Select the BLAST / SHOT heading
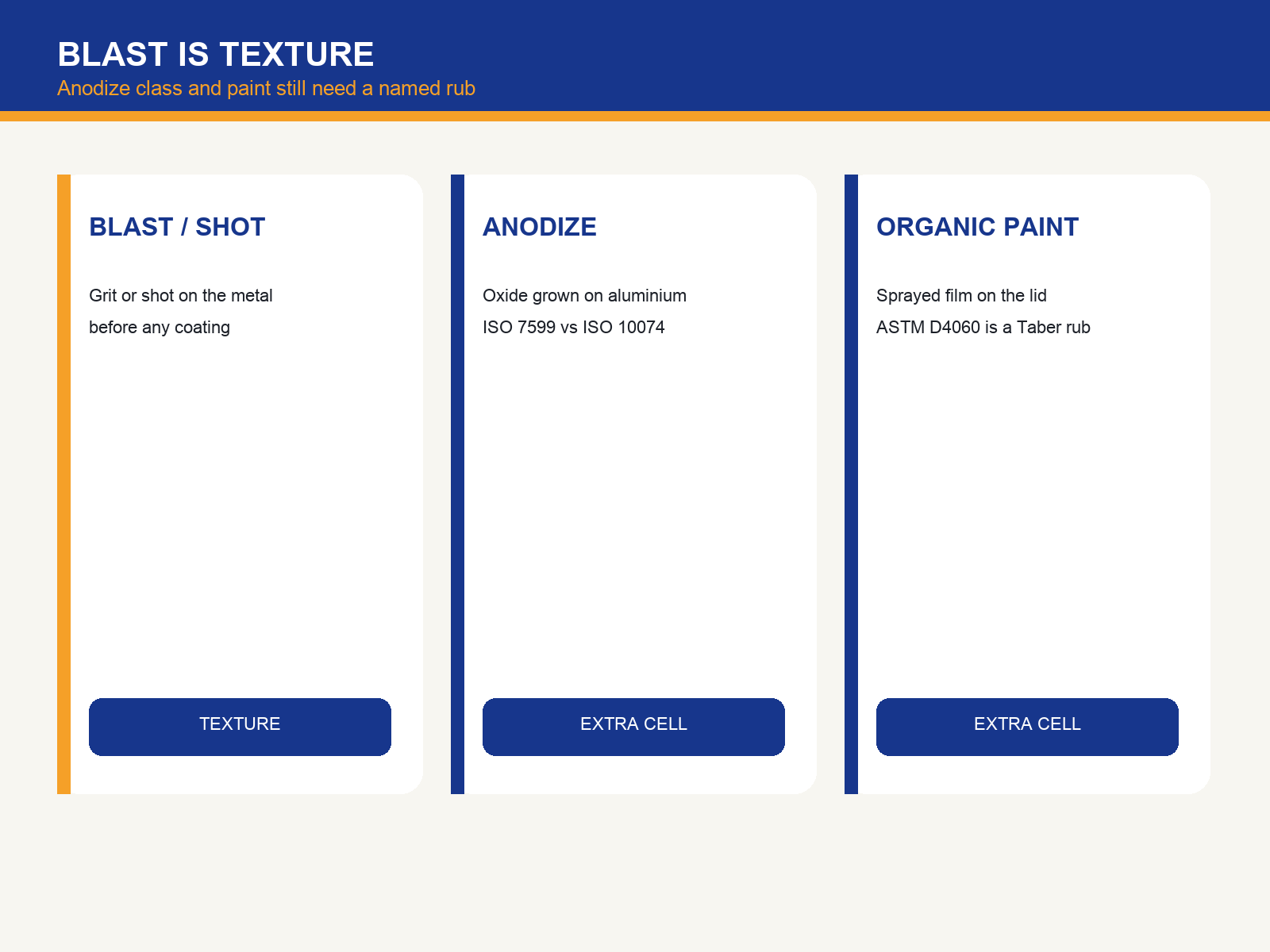The image size is (1270, 952). click(x=177, y=227)
